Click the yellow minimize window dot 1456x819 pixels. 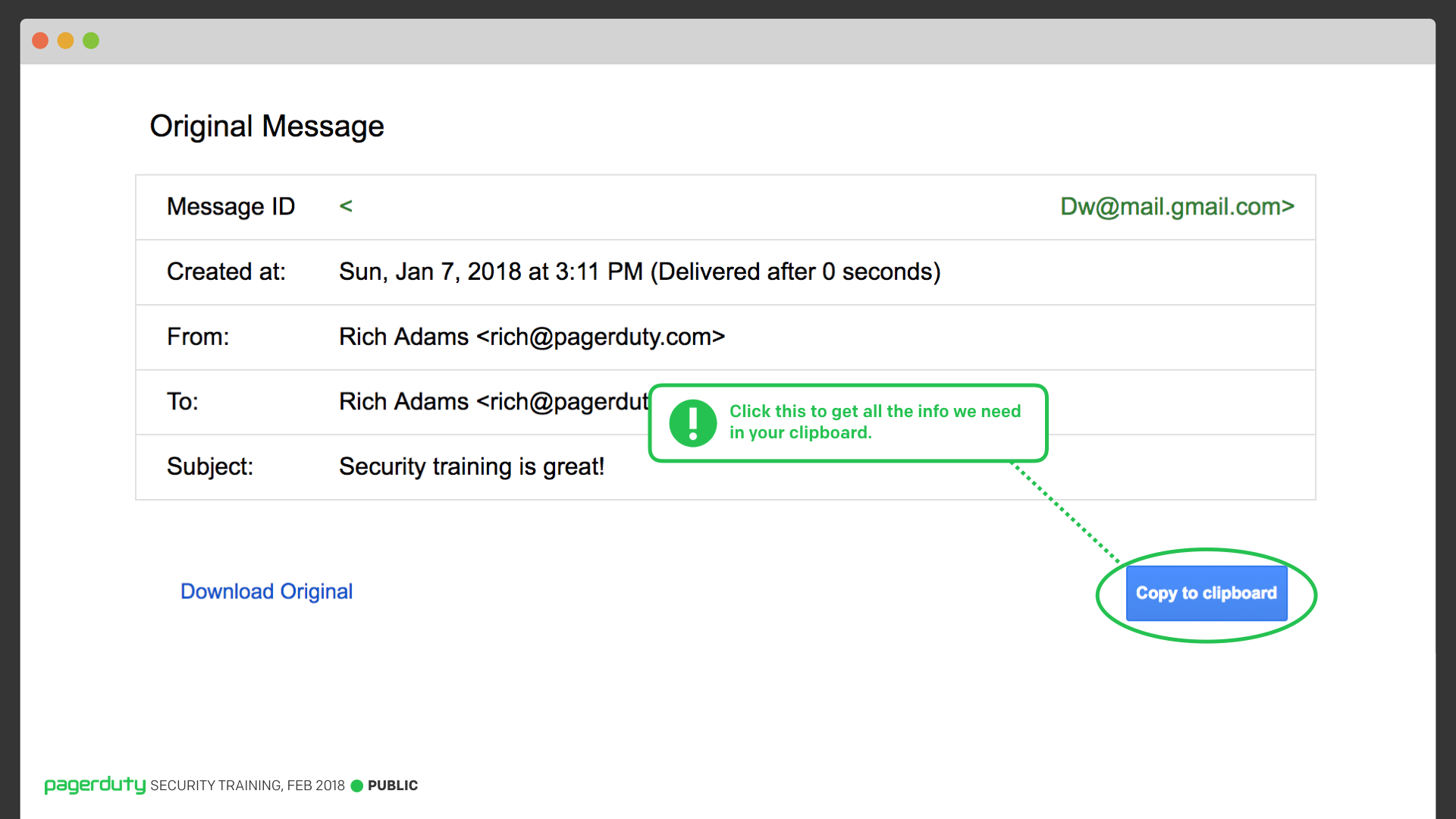[x=66, y=41]
